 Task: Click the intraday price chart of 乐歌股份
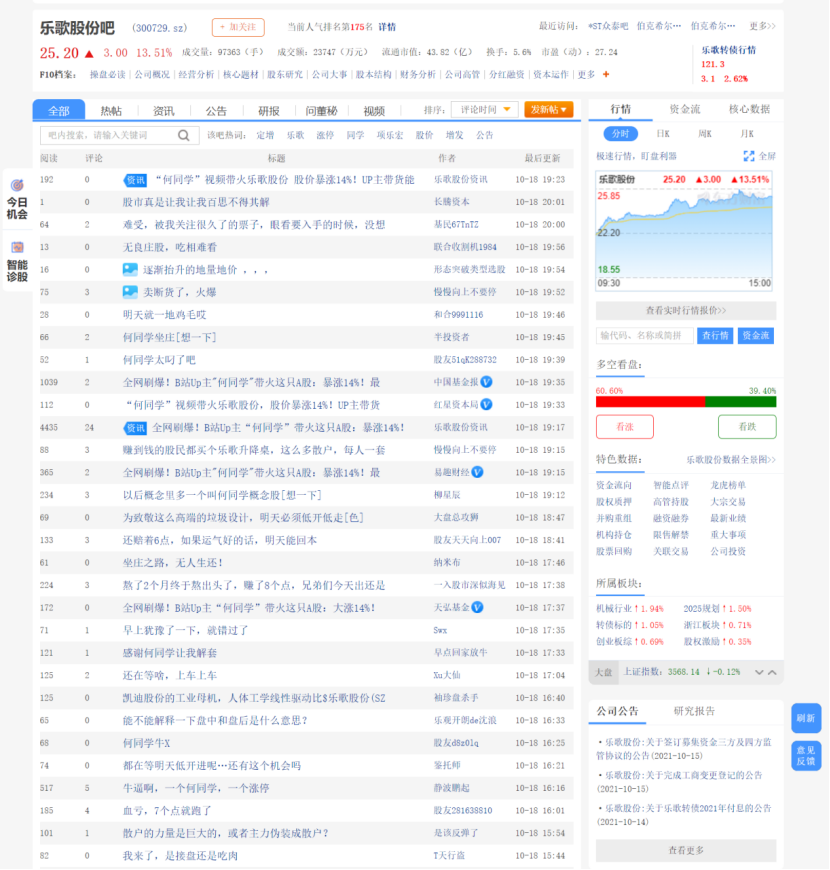[684, 230]
